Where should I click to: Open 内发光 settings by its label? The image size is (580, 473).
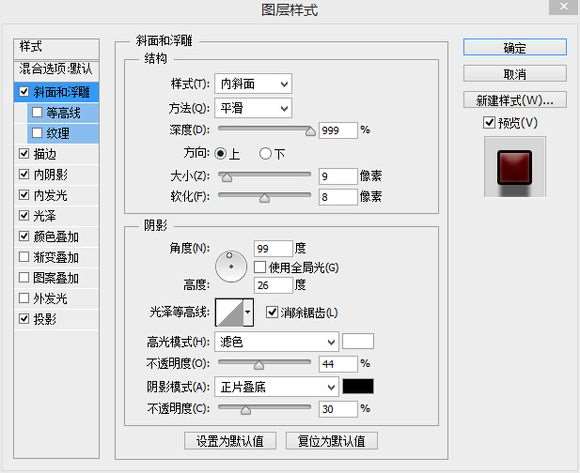tap(50, 195)
